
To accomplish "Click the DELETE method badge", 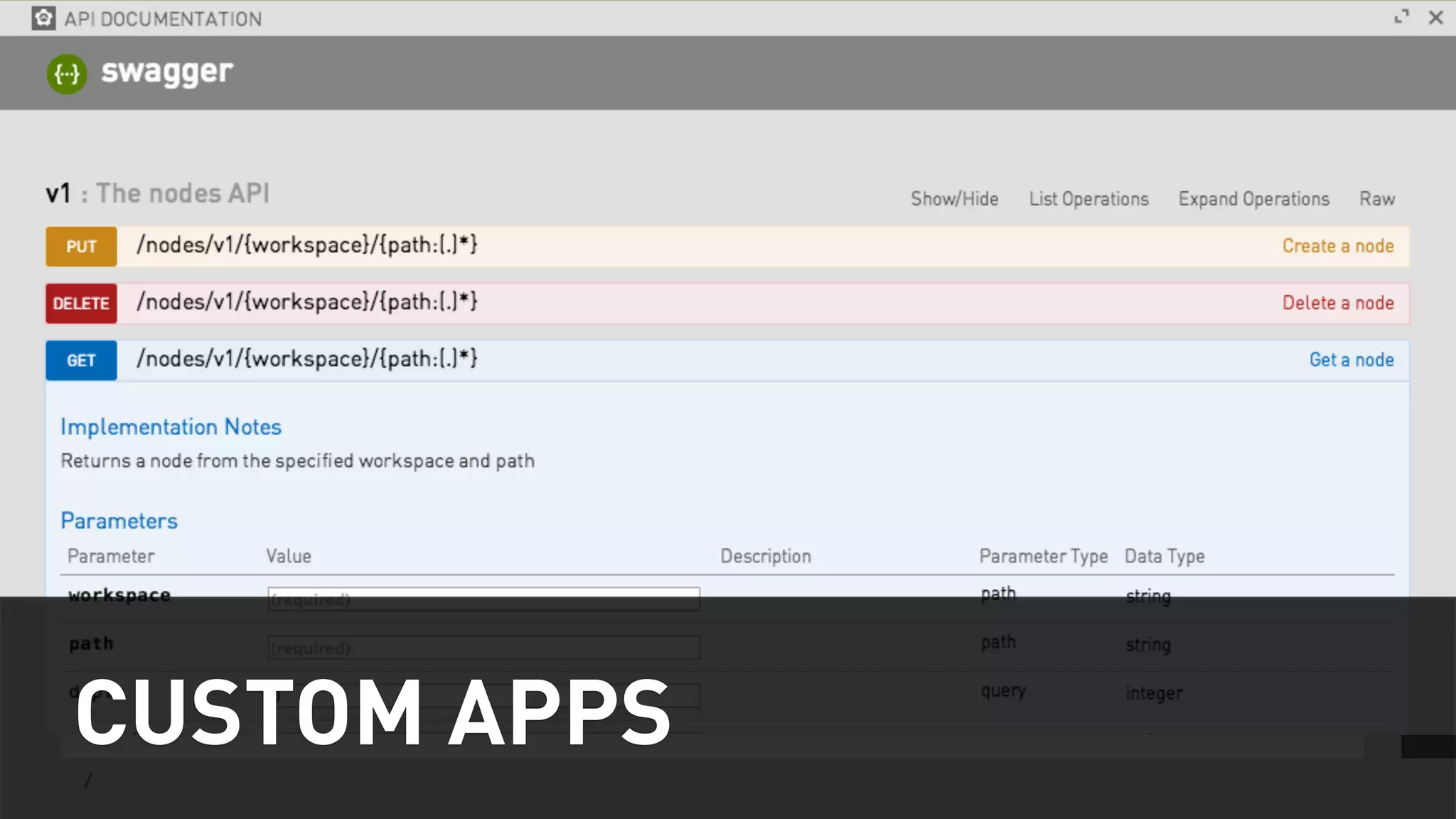I will click(81, 304).
